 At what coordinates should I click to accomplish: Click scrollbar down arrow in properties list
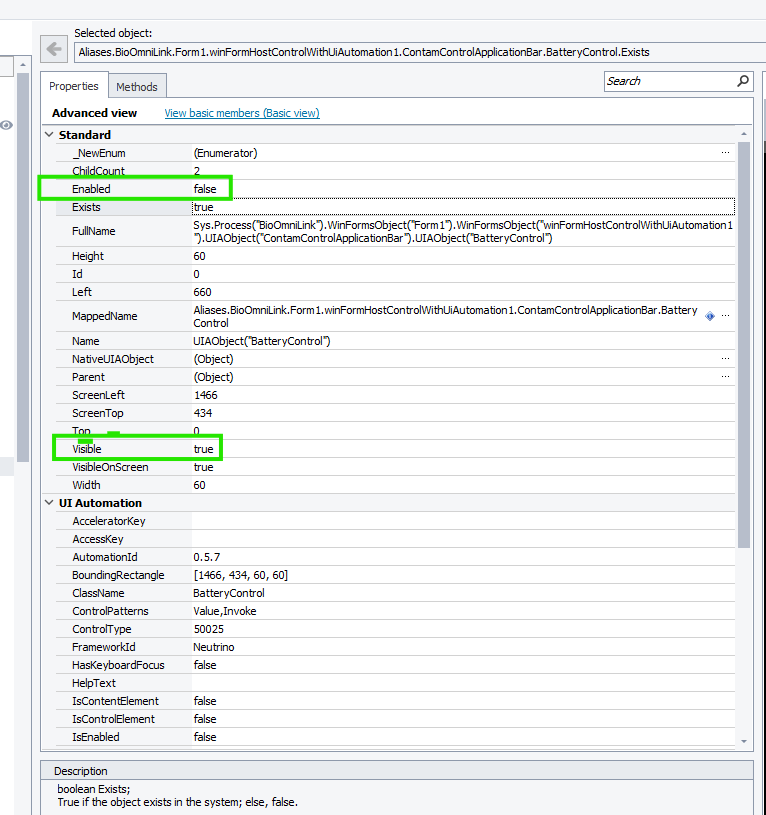[743, 740]
